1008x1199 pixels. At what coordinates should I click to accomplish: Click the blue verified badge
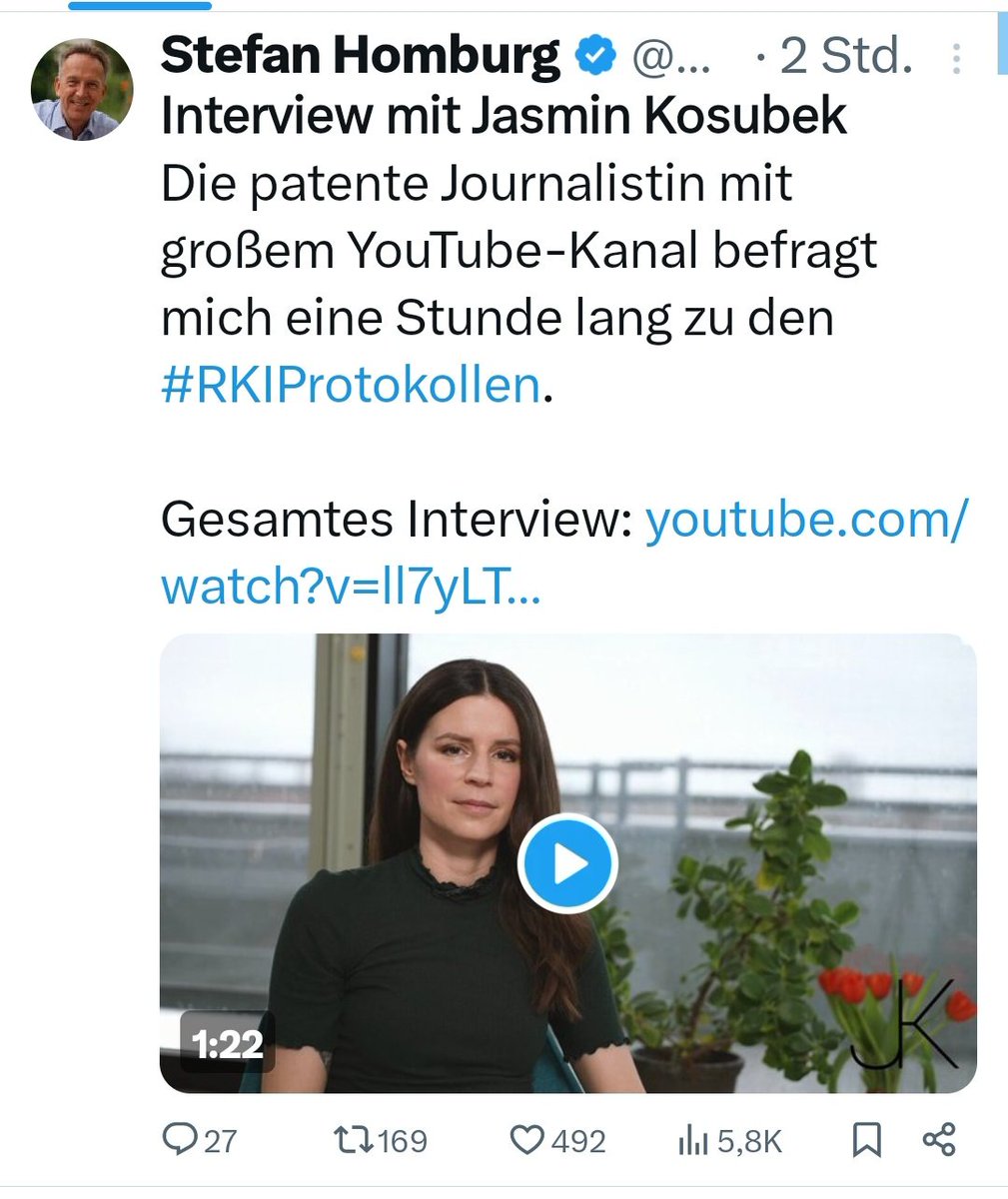594,58
